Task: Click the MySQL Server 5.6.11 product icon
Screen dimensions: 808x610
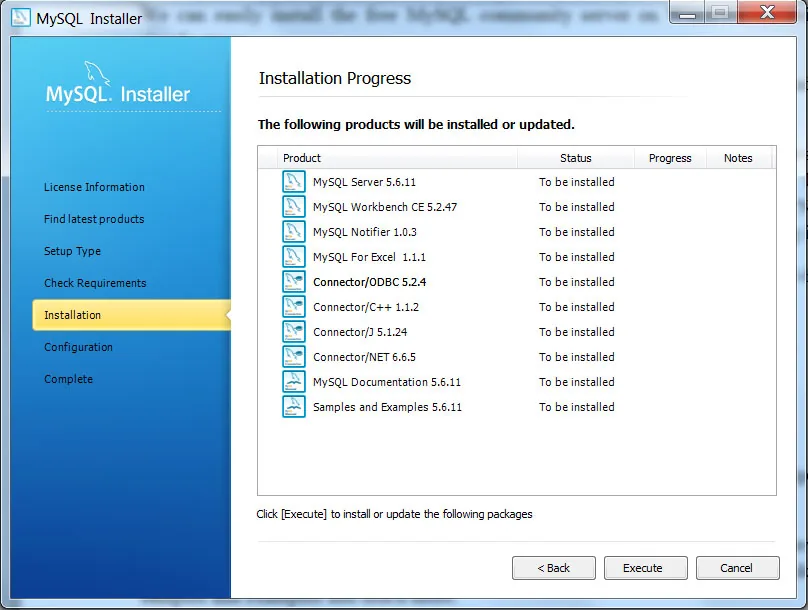Action: point(294,182)
